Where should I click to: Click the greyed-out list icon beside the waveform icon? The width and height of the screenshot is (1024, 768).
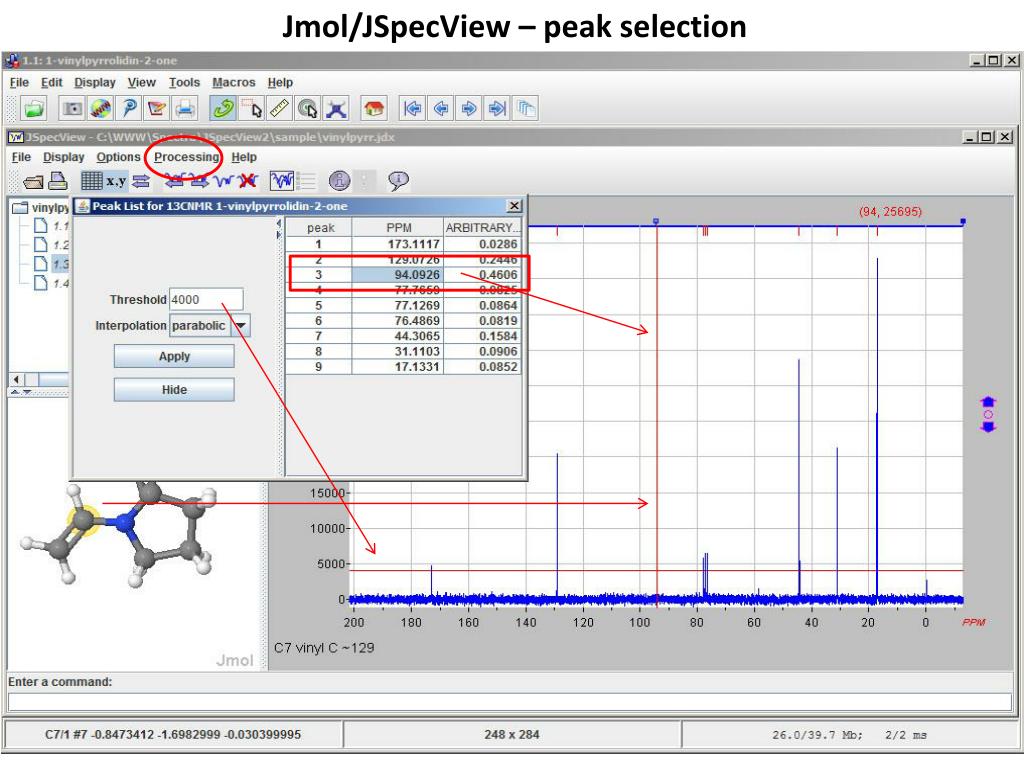tap(306, 181)
